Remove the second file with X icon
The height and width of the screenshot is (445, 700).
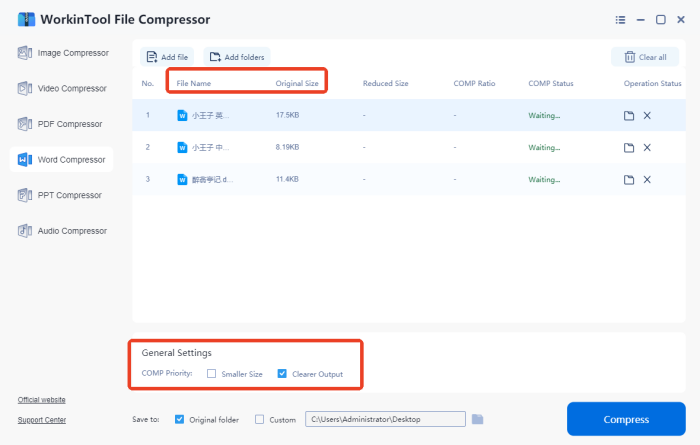[x=647, y=148]
